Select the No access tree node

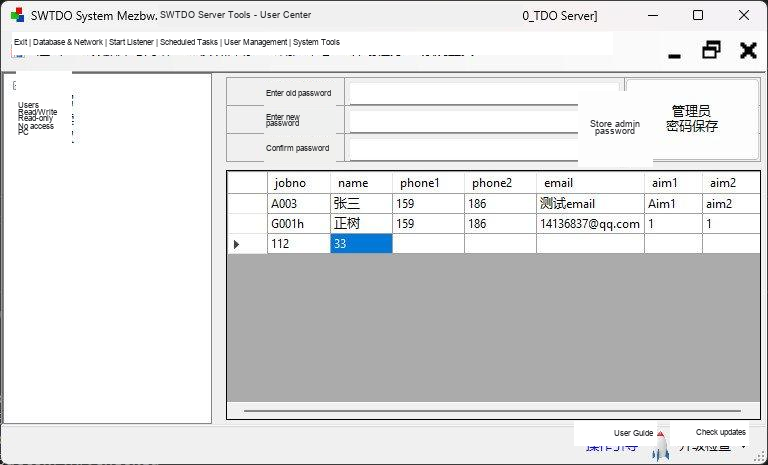coord(36,126)
